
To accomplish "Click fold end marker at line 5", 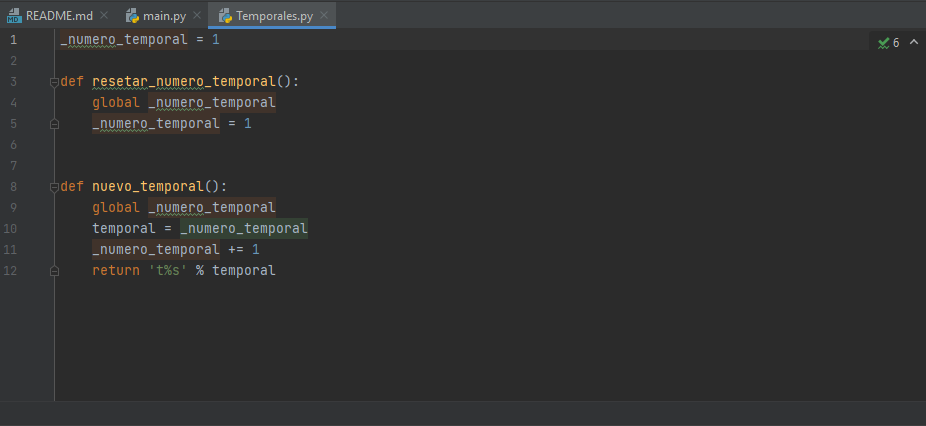I will tap(54, 124).
